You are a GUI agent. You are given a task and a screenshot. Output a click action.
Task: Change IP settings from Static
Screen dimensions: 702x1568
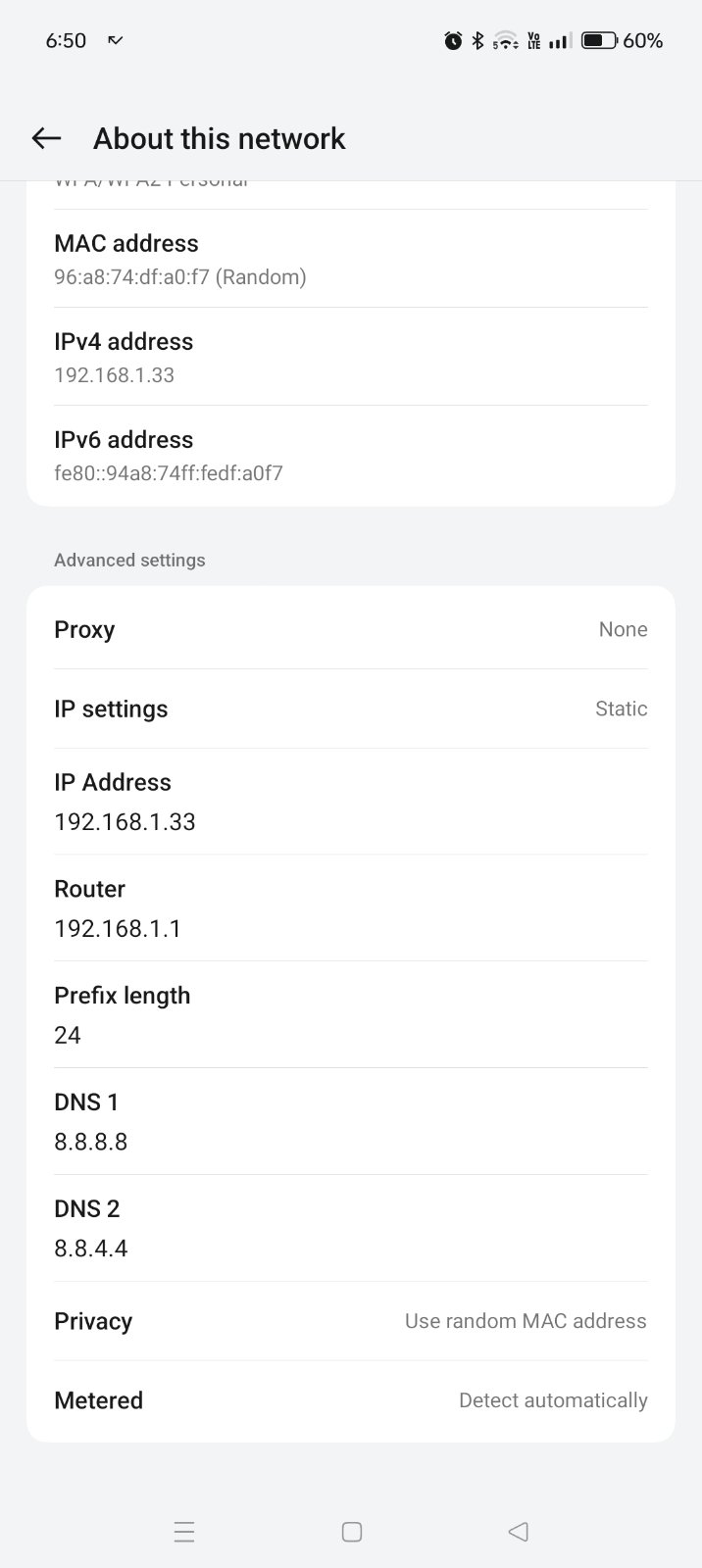coord(351,709)
